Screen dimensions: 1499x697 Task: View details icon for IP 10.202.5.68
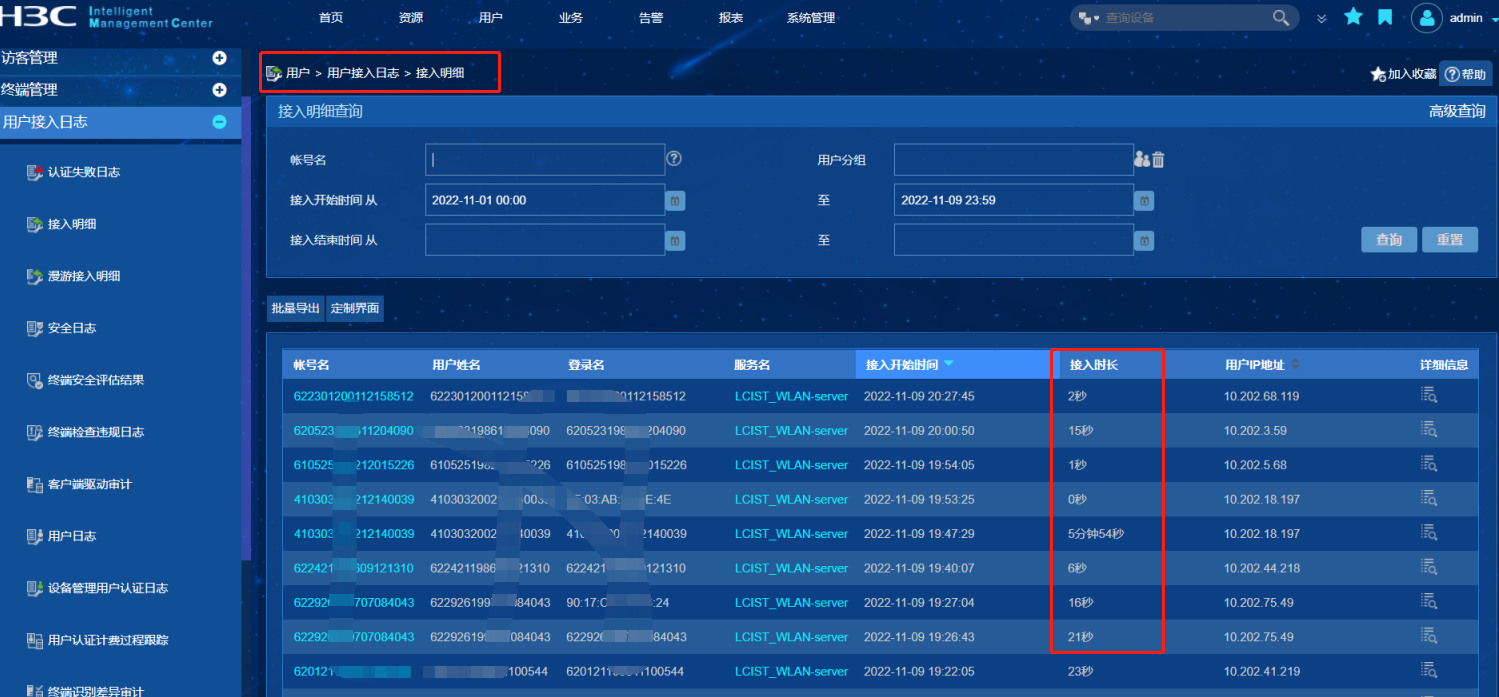click(x=1429, y=464)
